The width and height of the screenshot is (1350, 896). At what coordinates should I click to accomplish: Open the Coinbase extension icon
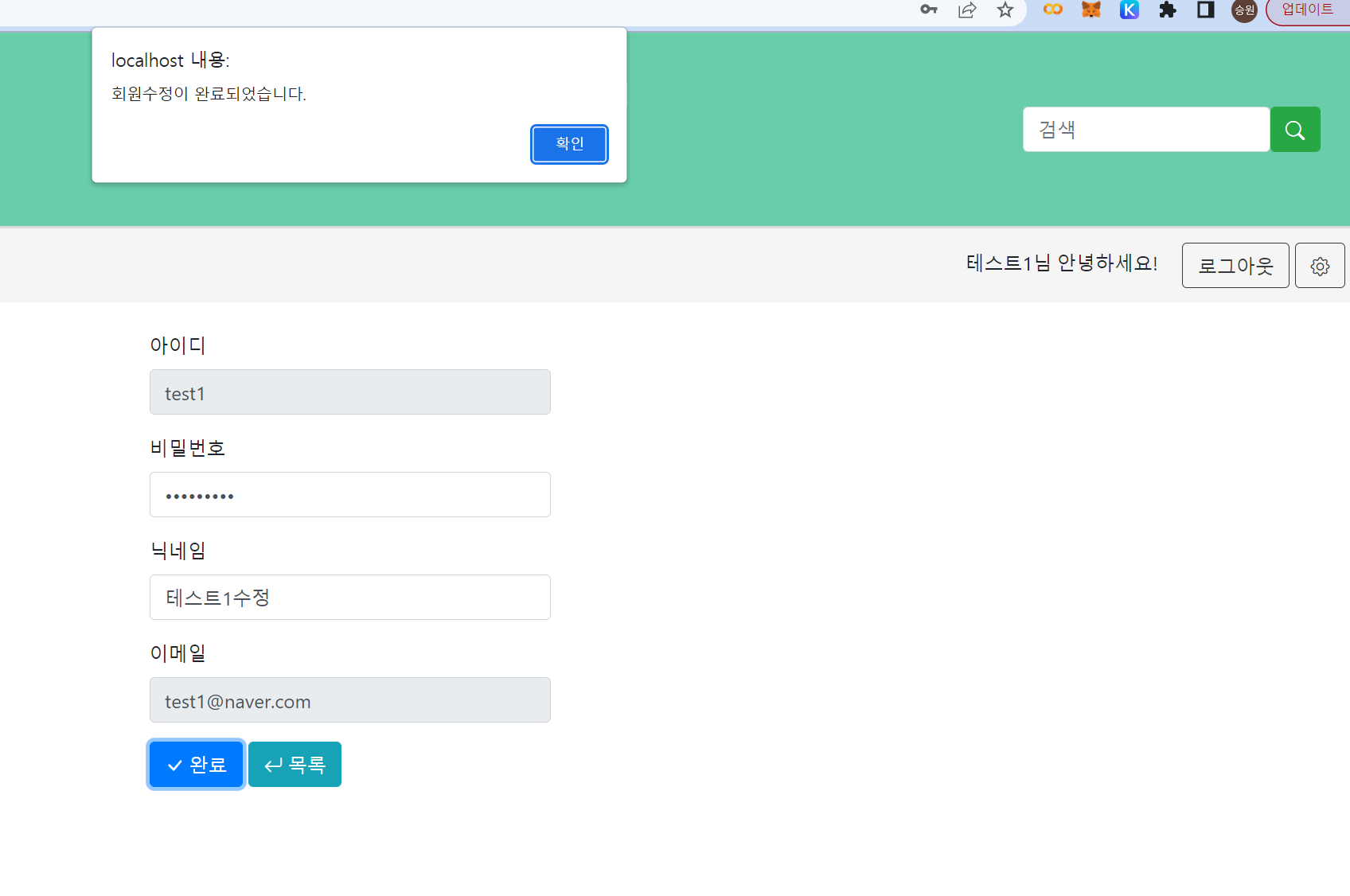[1052, 11]
